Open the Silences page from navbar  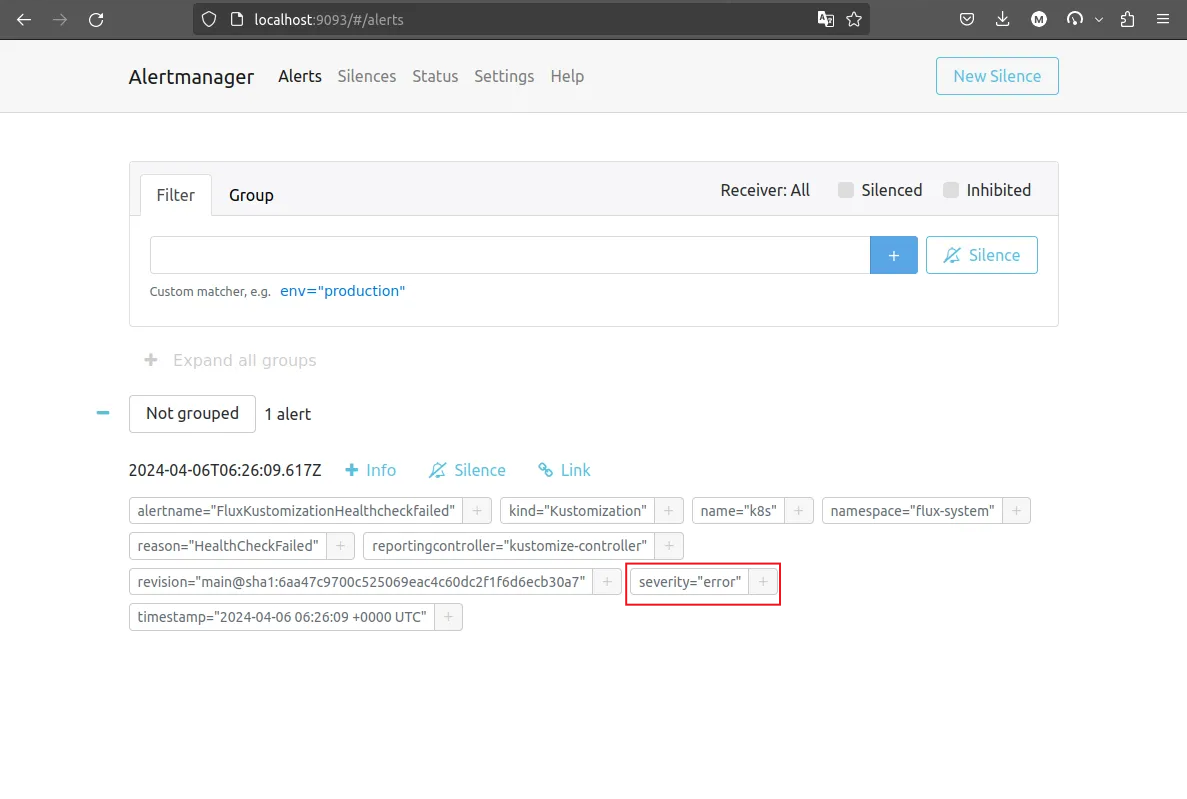(x=366, y=76)
